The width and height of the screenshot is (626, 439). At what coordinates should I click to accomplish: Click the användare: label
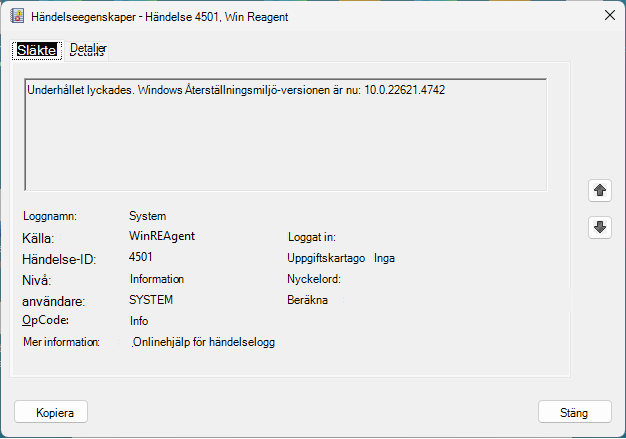[x=53, y=302]
